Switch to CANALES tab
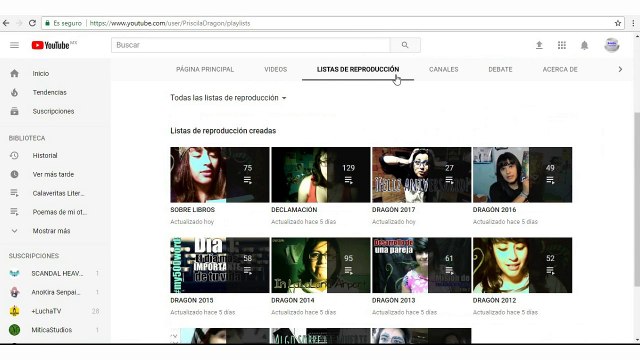 [x=444, y=69]
